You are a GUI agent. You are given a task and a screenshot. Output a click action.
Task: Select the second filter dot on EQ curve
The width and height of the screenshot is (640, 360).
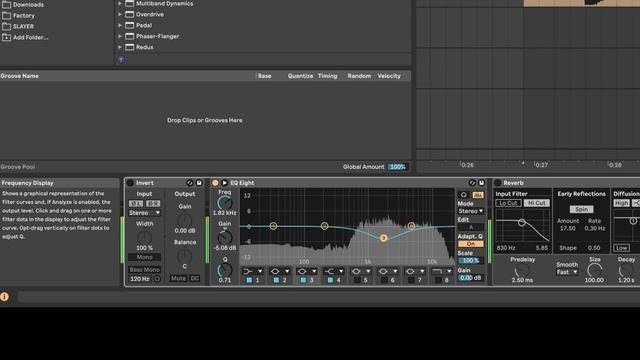pos(324,226)
